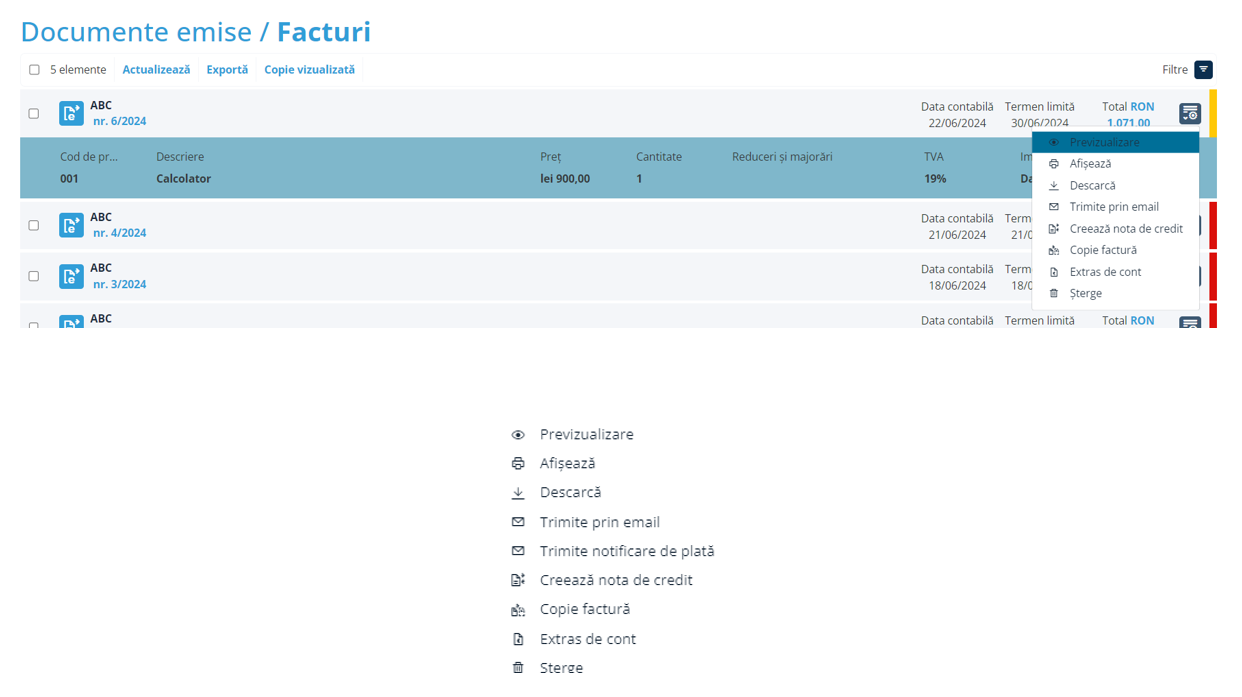The width and height of the screenshot is (1242, 697).
Task: Click the trash icon in the open context menu
Action: (x=1053, y=294)
